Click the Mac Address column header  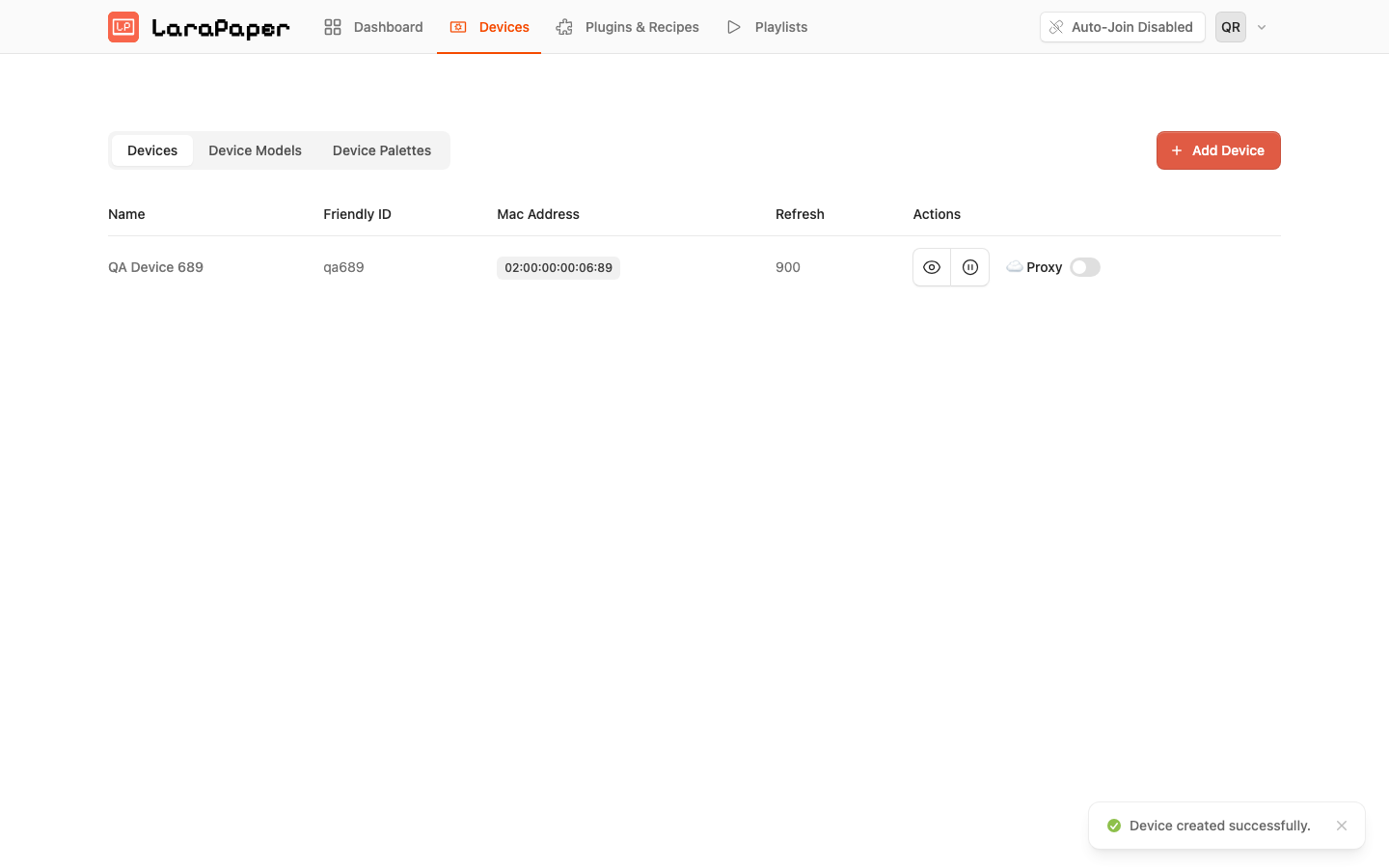click(x=538, y=214)
